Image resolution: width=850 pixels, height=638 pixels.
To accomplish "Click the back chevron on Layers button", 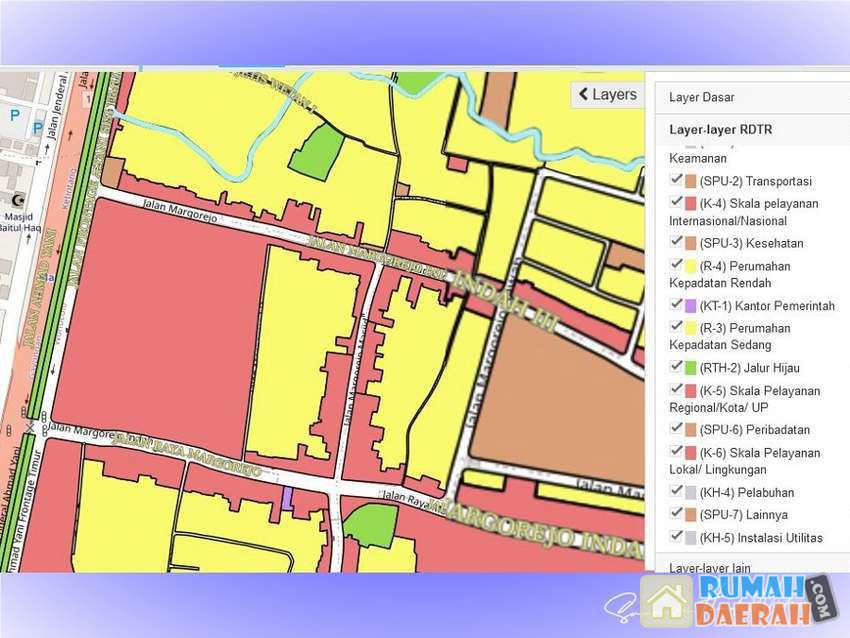I will tap(583, 95).
